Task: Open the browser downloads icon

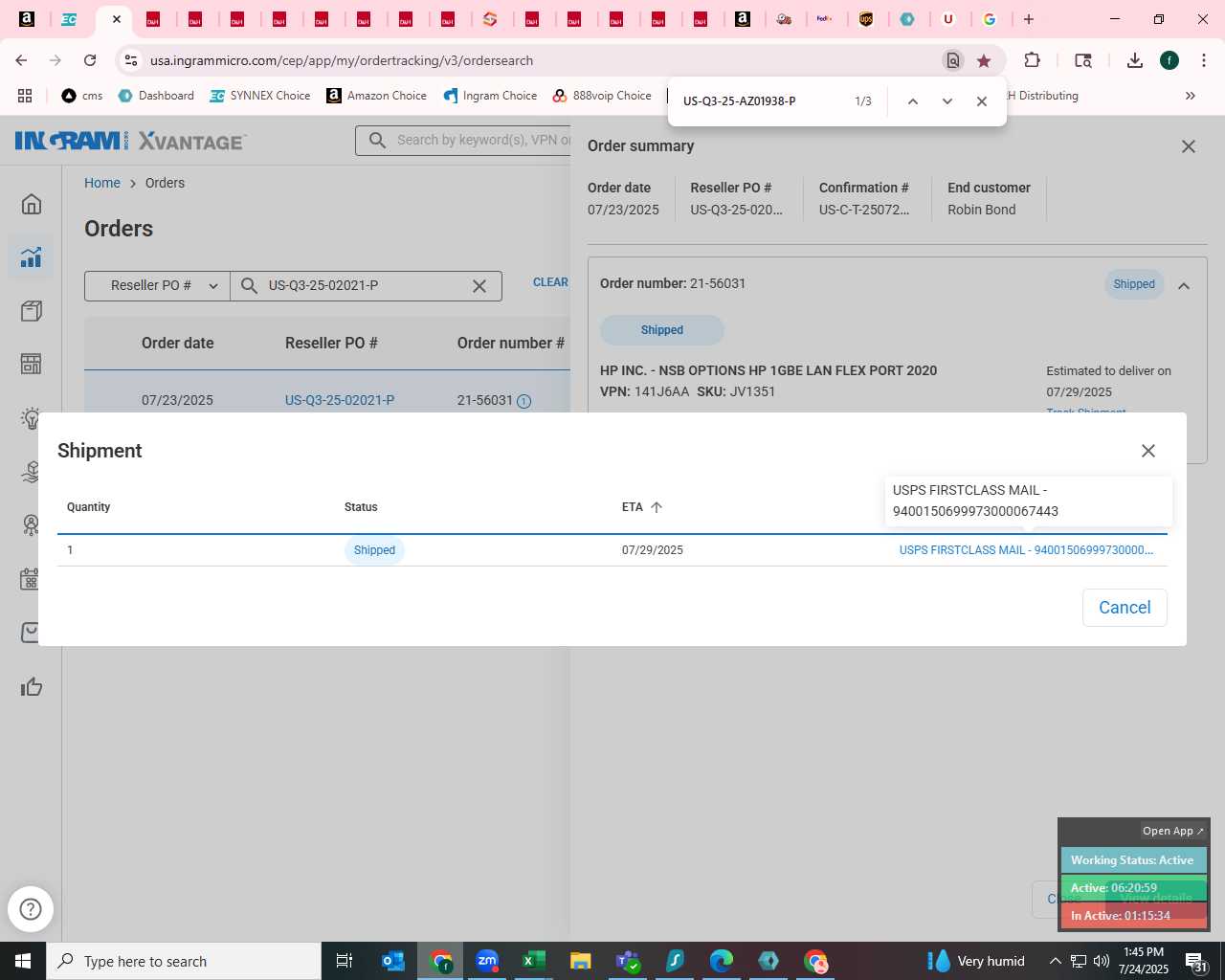Action: [1135, 60]
